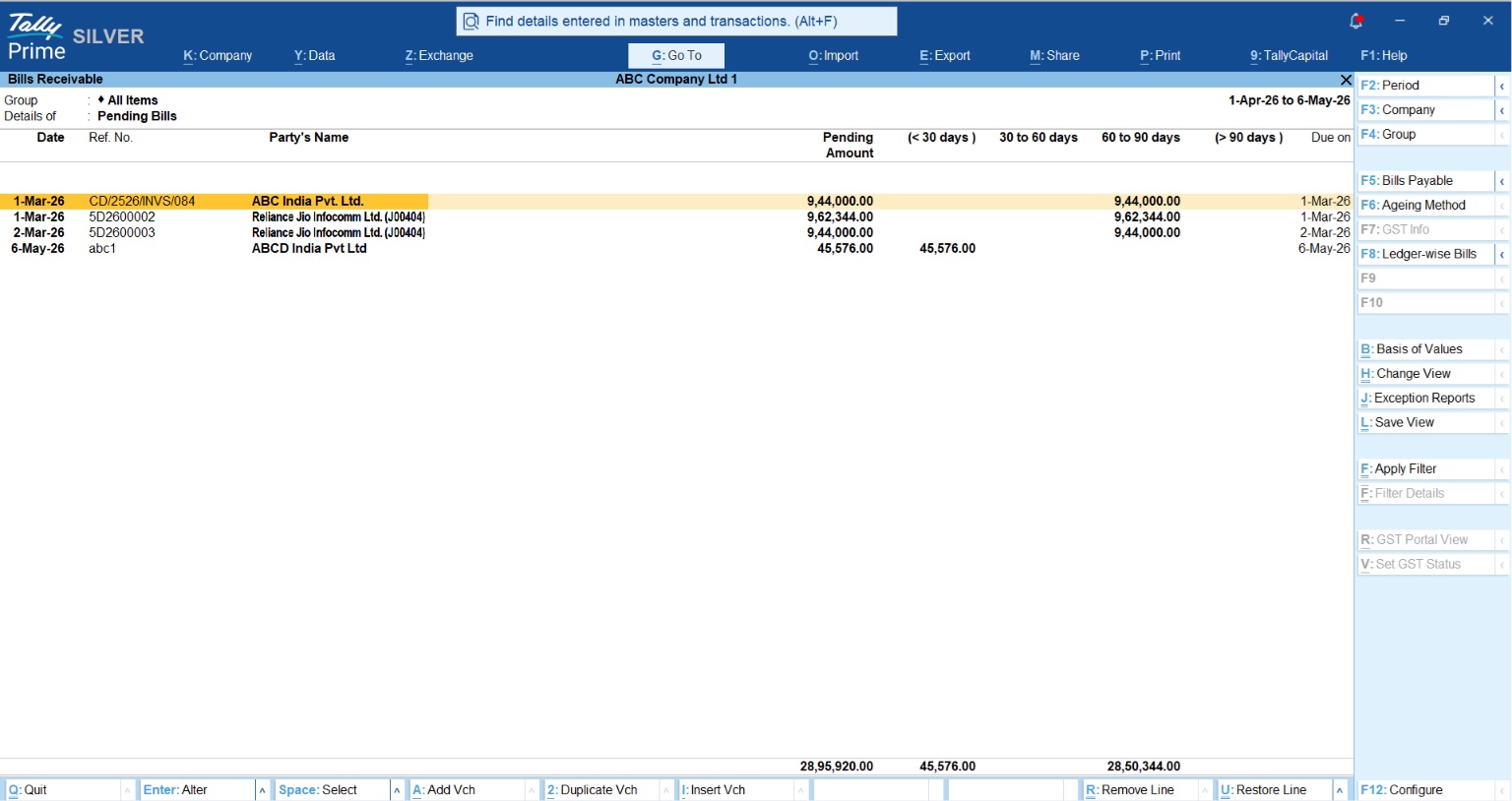Click the 60 to 90 days total 28,50,344.00

click(x=1144, y=767)
